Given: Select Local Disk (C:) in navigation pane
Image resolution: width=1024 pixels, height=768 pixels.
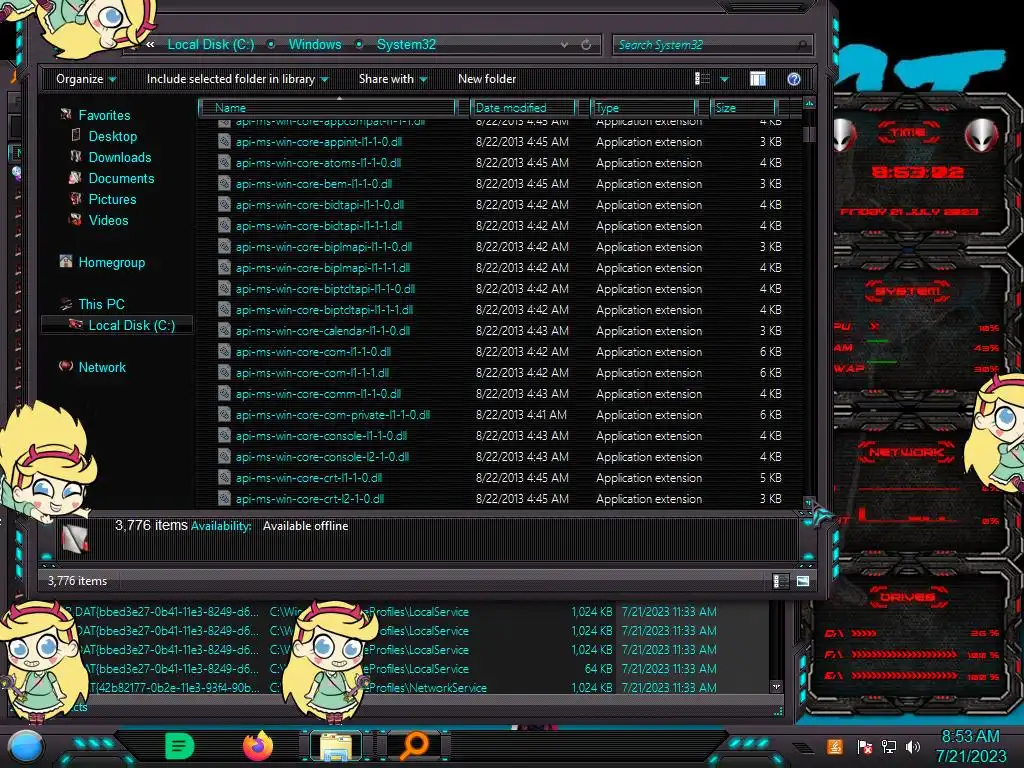Looking at the screenshot, I should [131, 325].
